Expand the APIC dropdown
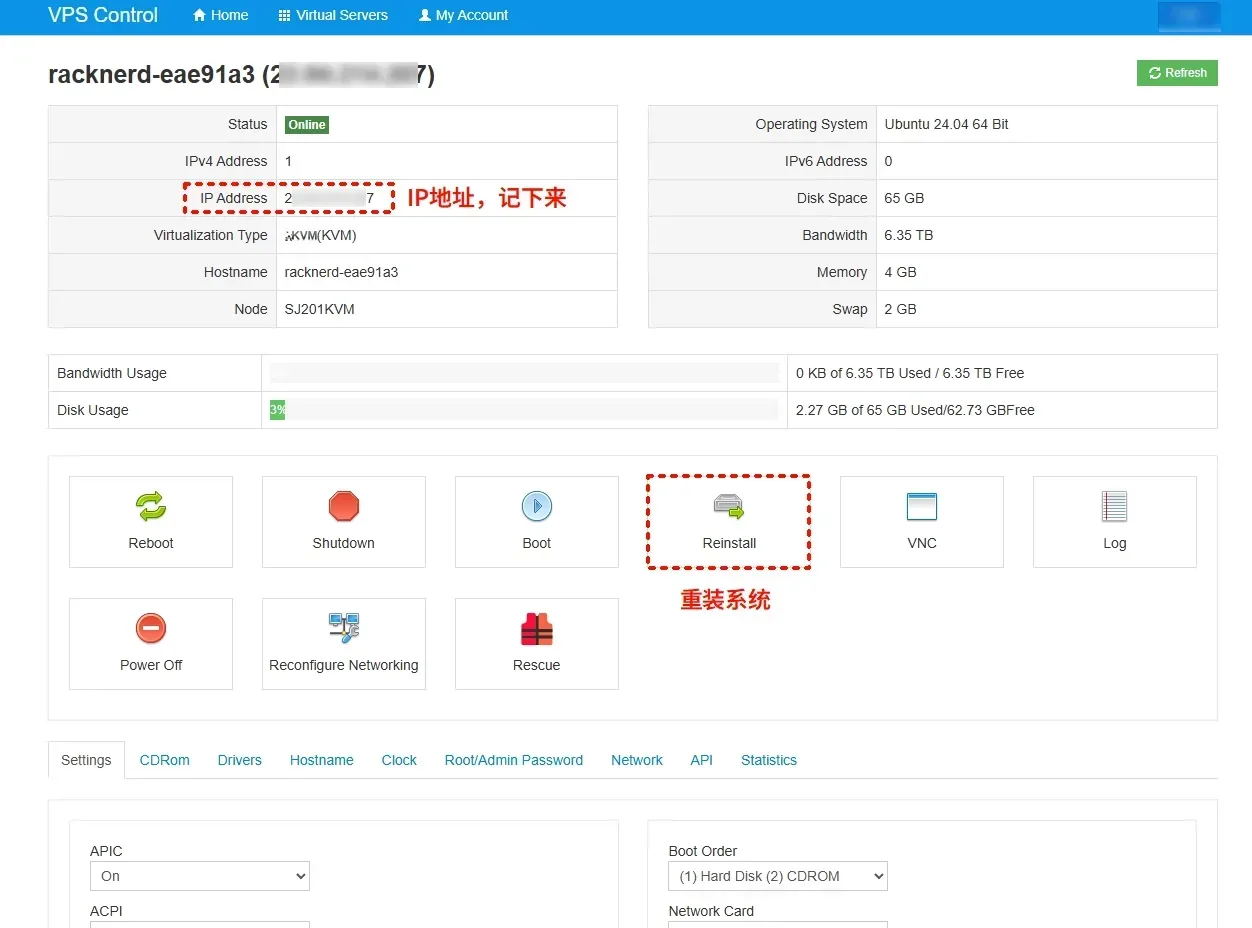 [200, 876]
